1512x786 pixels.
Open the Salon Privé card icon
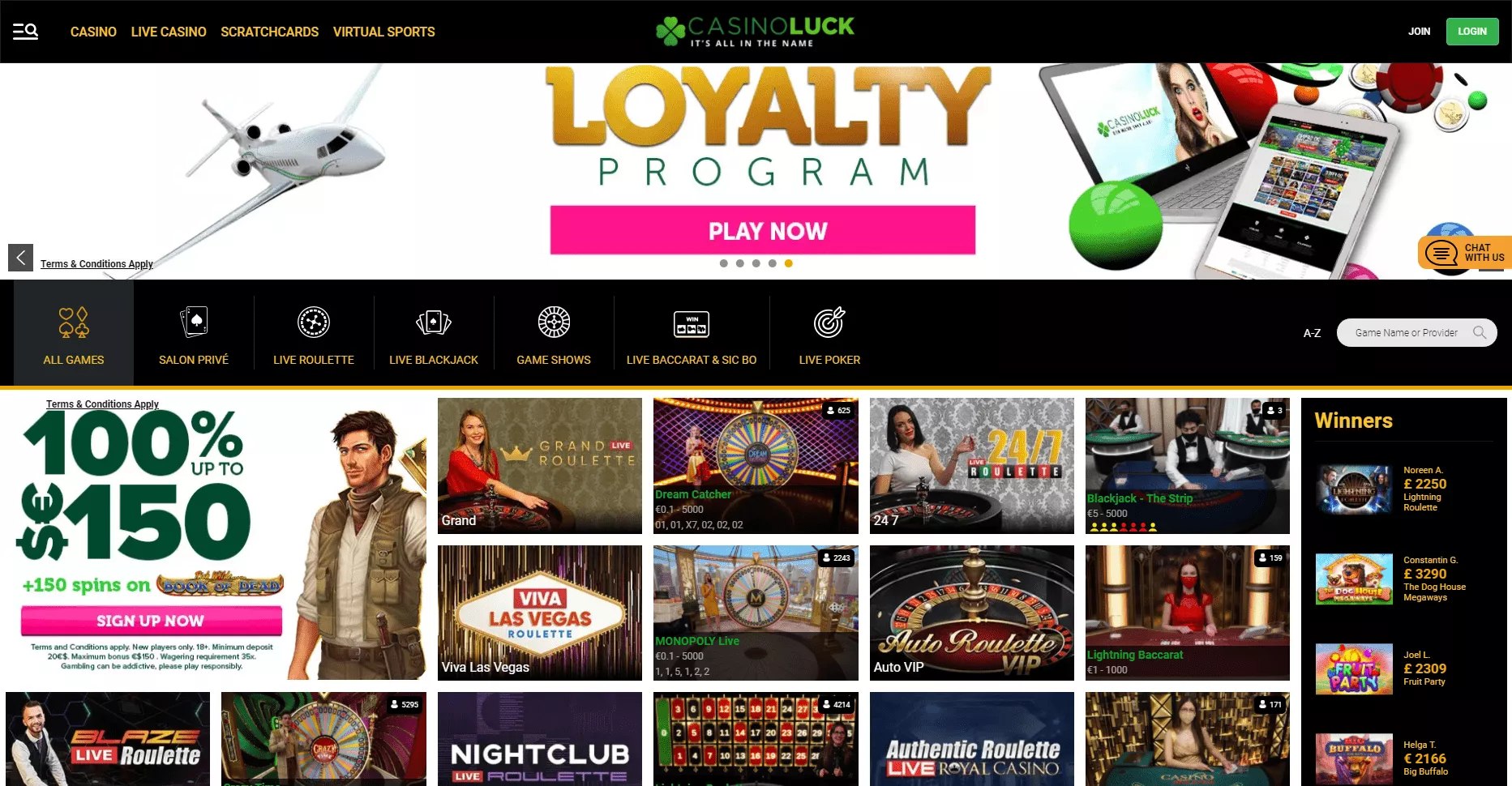tap(194, 322)
